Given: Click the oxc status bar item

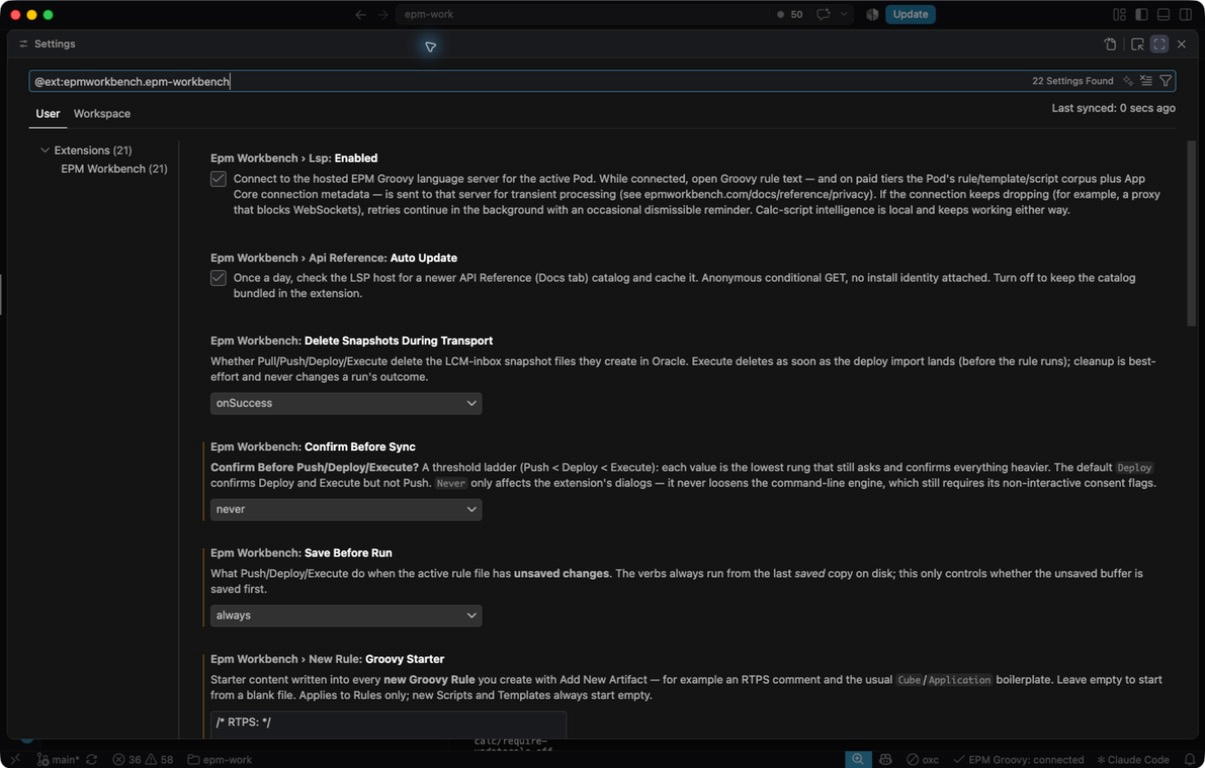Looking at the screenshot, I should (923, 760).
